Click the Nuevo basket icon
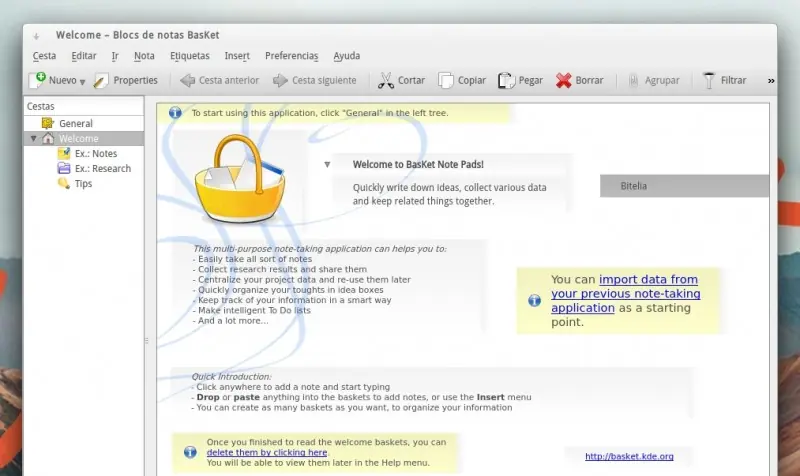The image size is (800, 476). pos(37,80)
